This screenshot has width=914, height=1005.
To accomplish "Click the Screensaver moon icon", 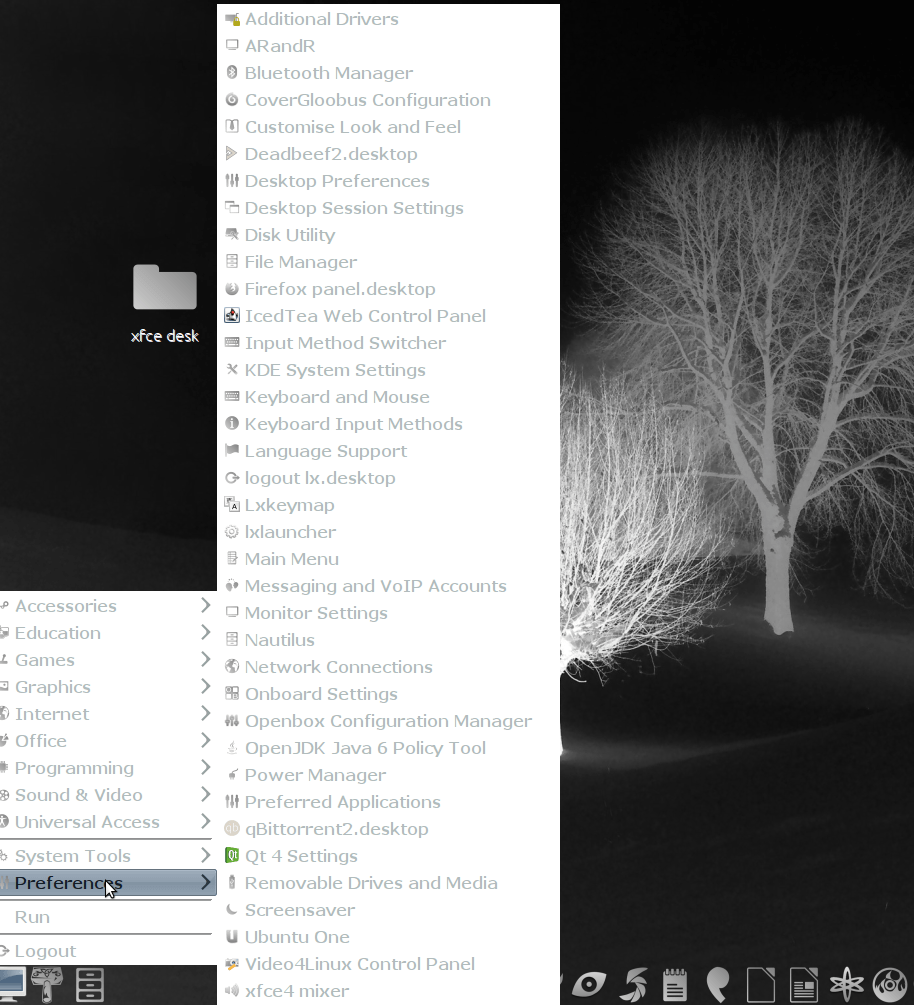I will tap(232, 909).
